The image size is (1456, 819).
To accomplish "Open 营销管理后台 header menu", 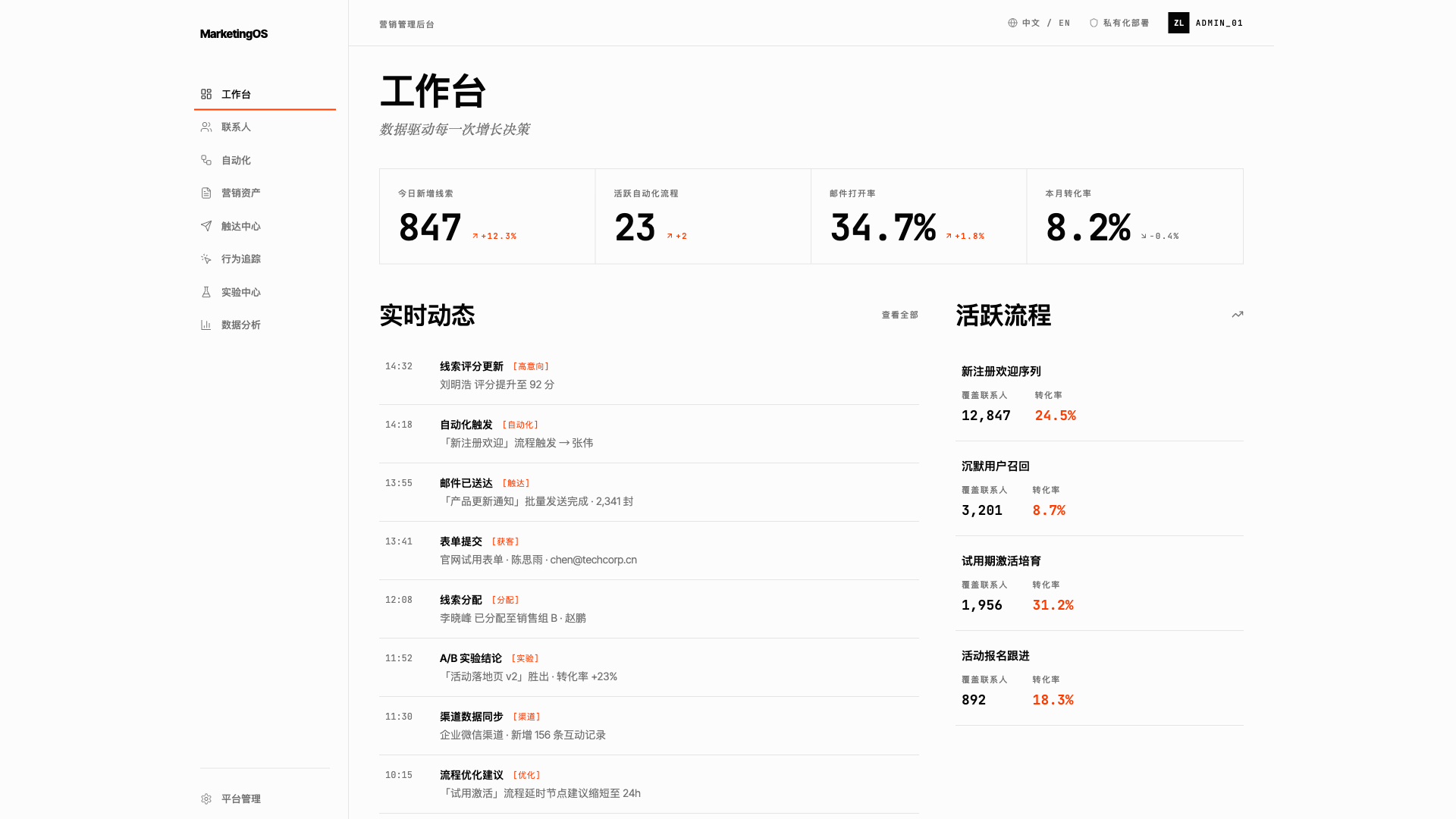I will pos(406,24).
